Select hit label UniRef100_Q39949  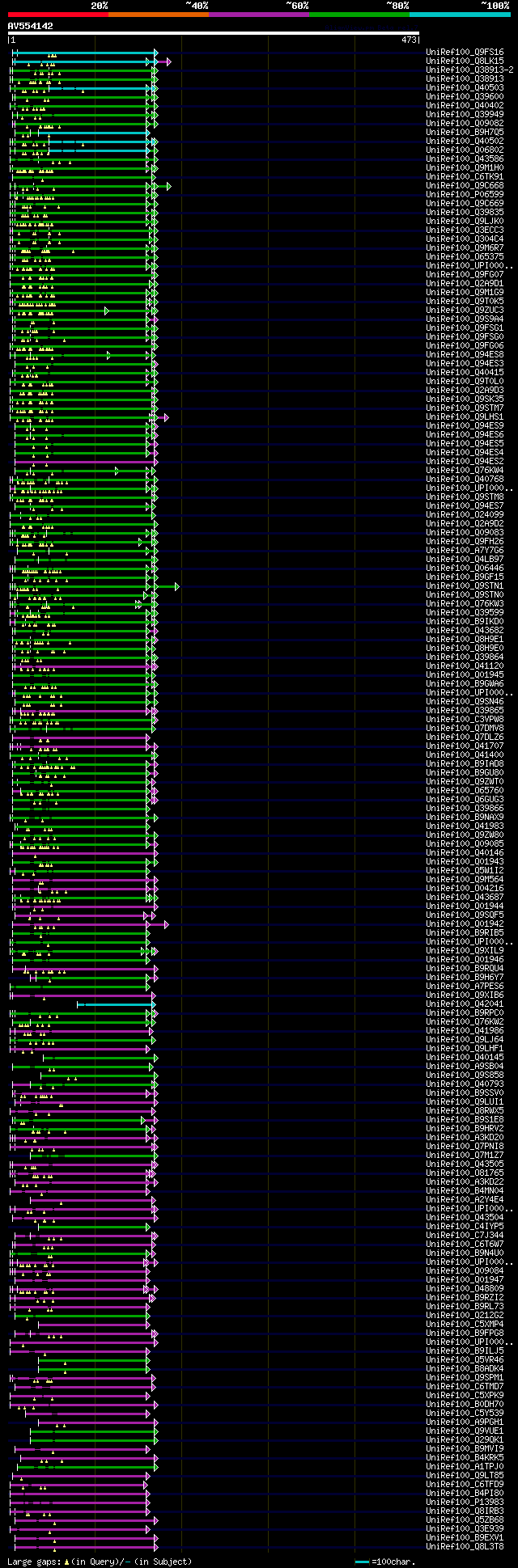pyautogui.click(x=465, y=114)
